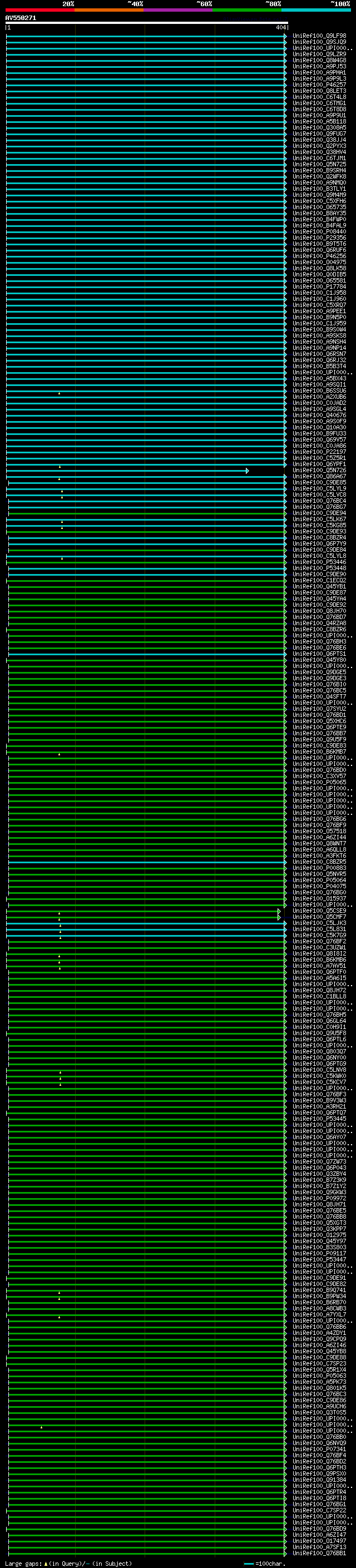Select the UniRef100_A4ZDY1 label
This screenshot has height=1568, width=356.
tap(319, 1333)
